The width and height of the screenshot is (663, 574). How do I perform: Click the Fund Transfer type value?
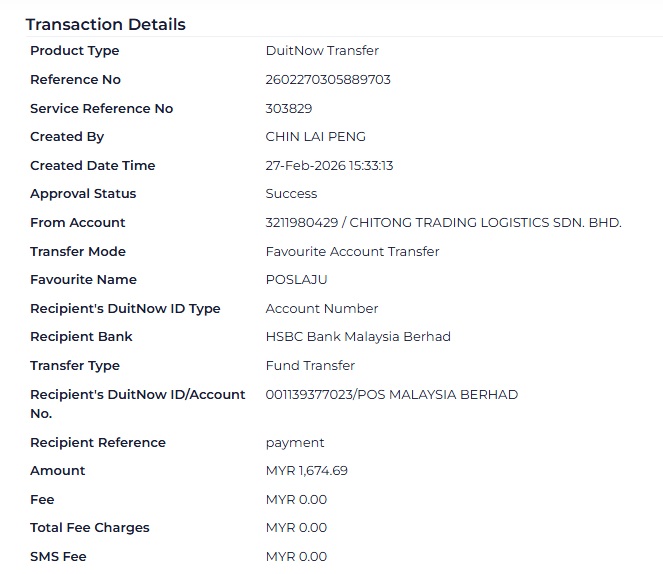(310, 366)
